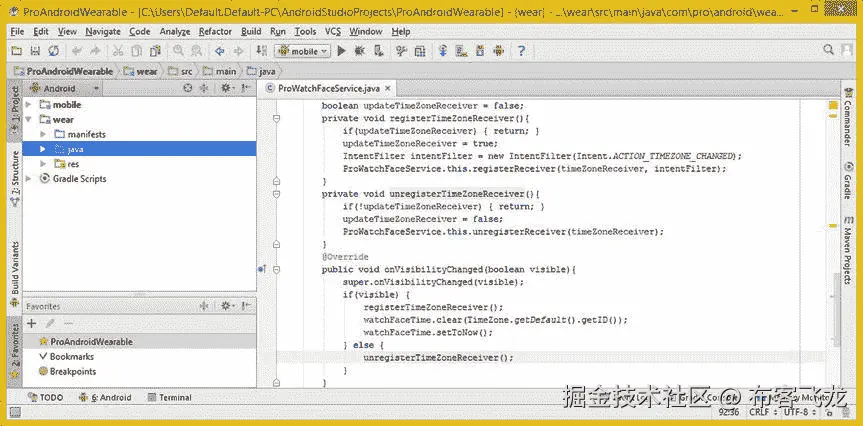The height and width of the screenshot is (426, 863).
Task: Hide the Project panel using its header icon
Action: point(247,88)
